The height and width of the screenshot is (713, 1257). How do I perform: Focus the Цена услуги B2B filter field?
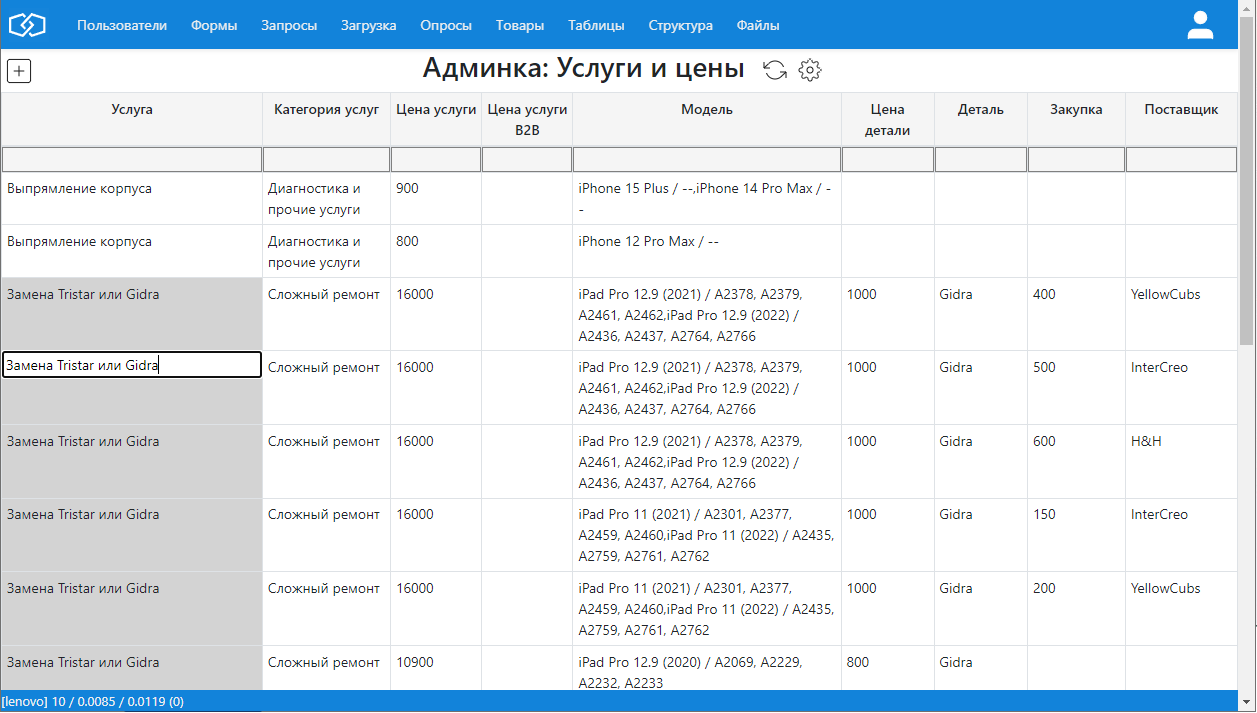527,160
